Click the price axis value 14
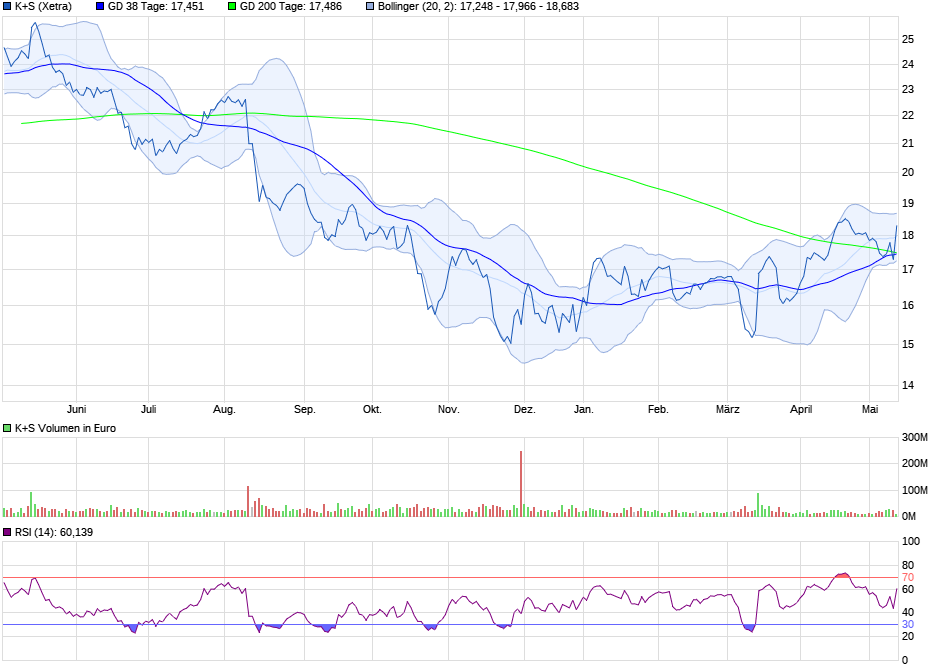The image size is (940, 670). (x=908, y=385)
